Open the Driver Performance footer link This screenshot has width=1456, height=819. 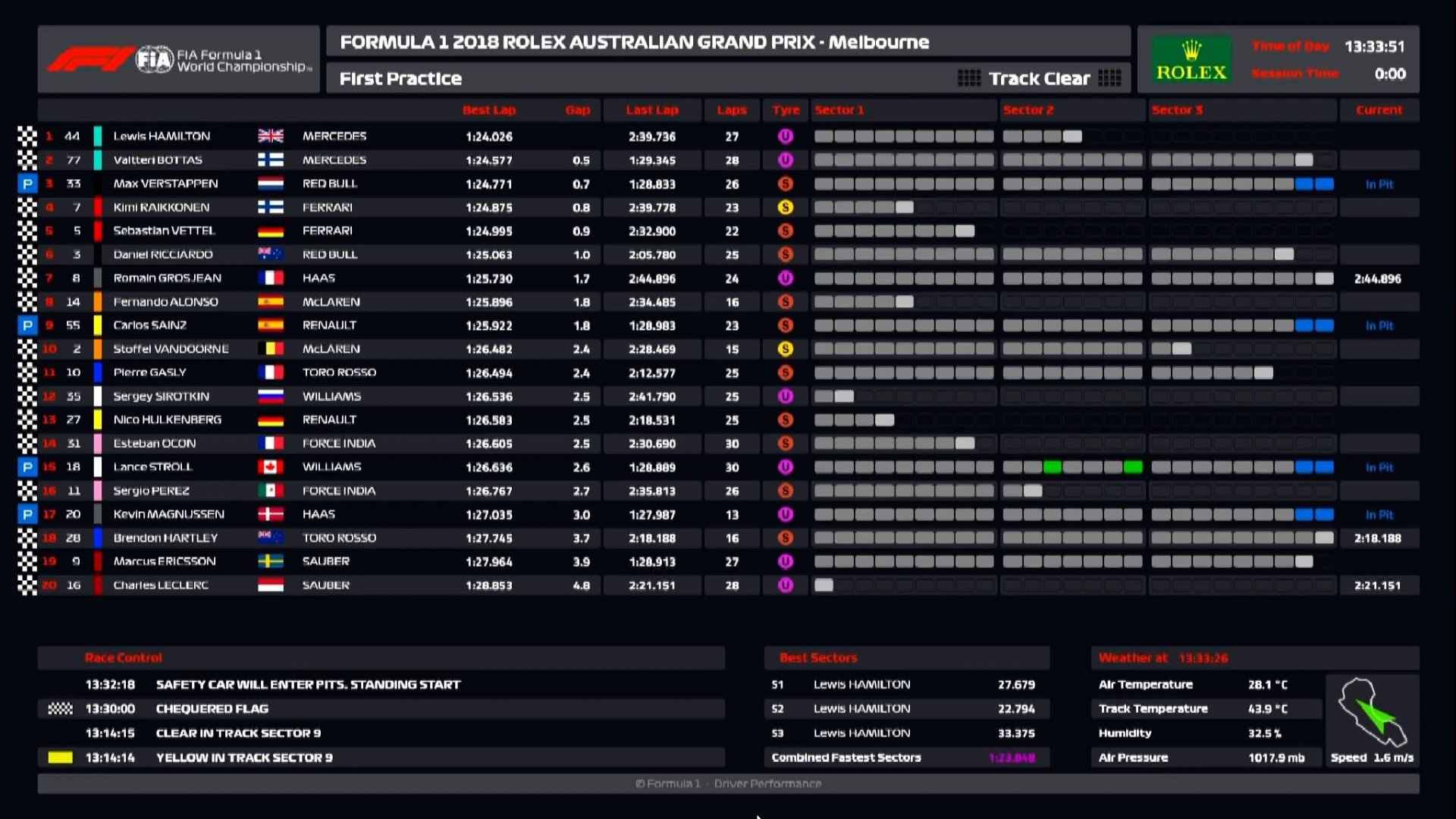pyautogui.click(x=768, y=783)
